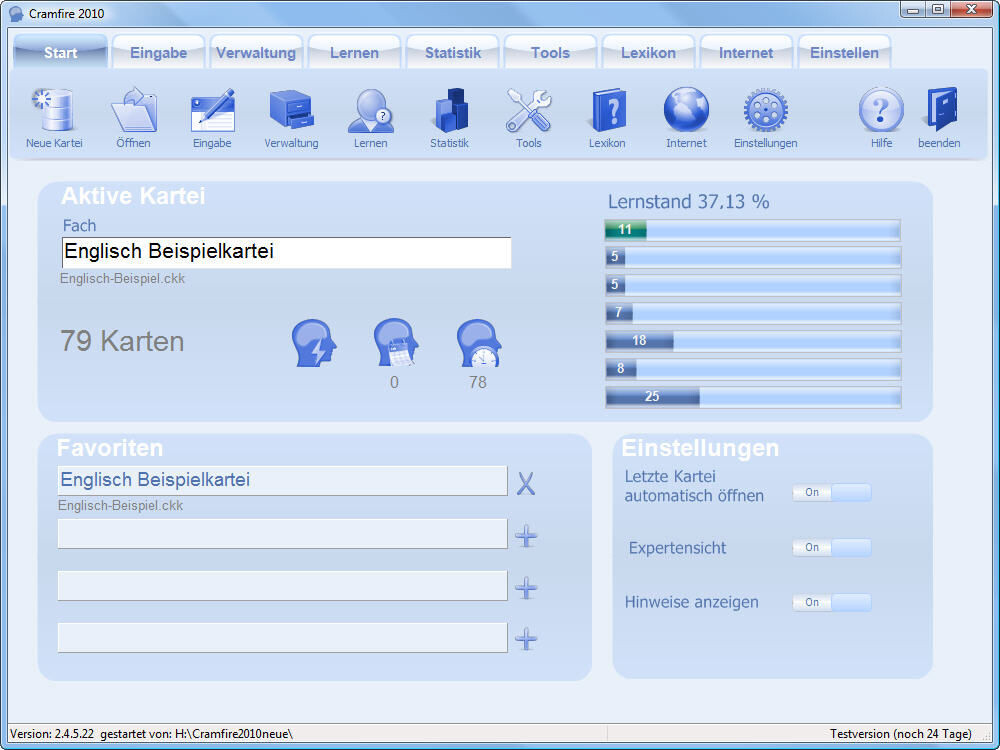Open the Einstellungen gear icon
The width and height of the screenshot is (1000, 750).
point(765,110)
